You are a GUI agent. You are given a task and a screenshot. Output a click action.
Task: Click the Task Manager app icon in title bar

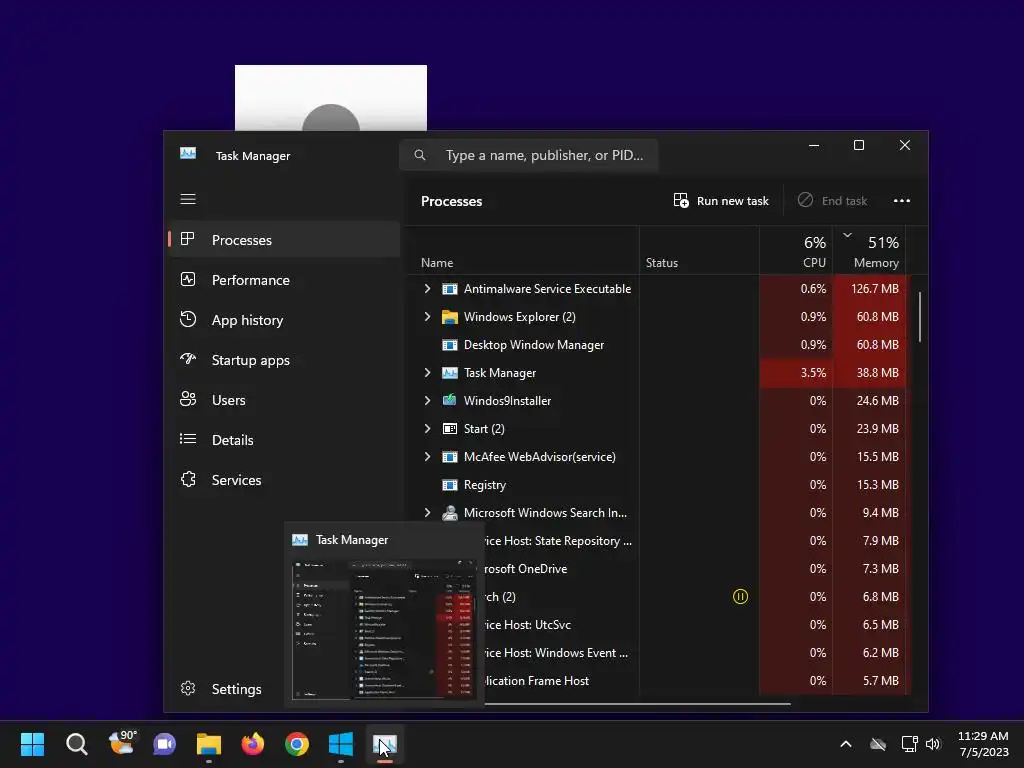(188, 154)
